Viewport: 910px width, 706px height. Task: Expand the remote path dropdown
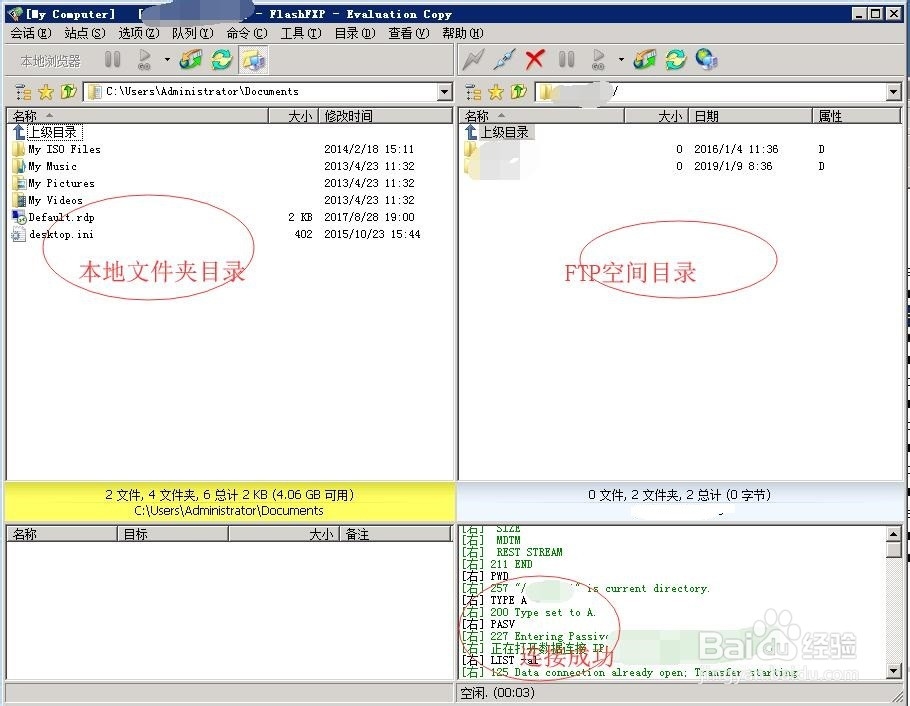(893, 92)
